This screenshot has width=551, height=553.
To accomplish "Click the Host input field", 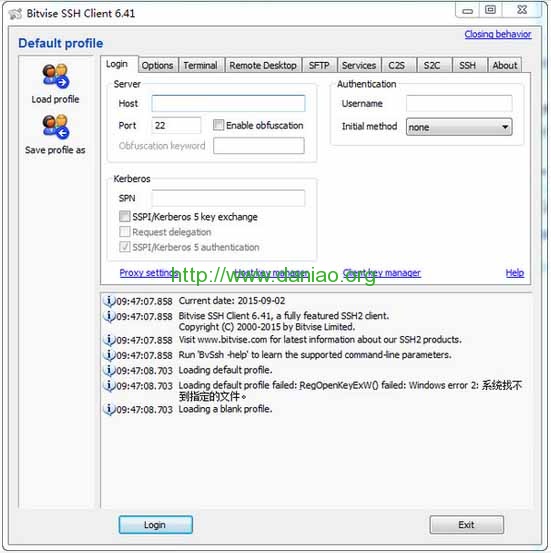I will [228, 103].
